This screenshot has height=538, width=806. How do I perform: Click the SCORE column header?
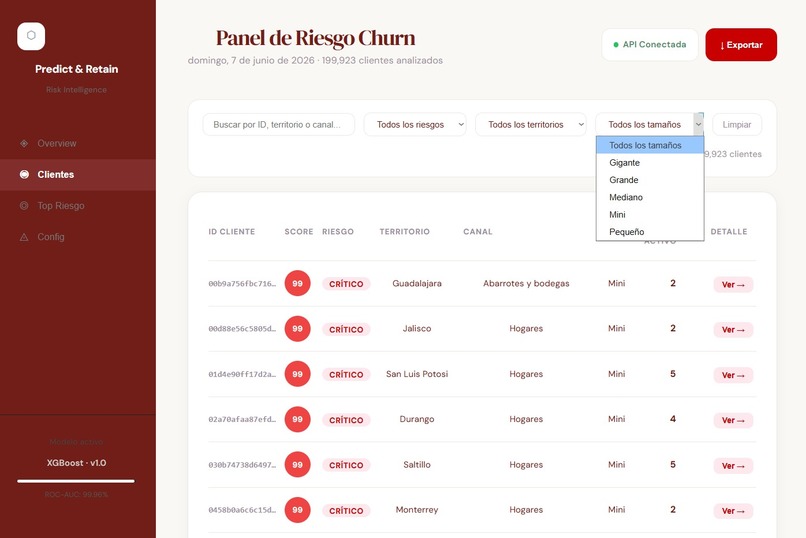pos(299,232)
